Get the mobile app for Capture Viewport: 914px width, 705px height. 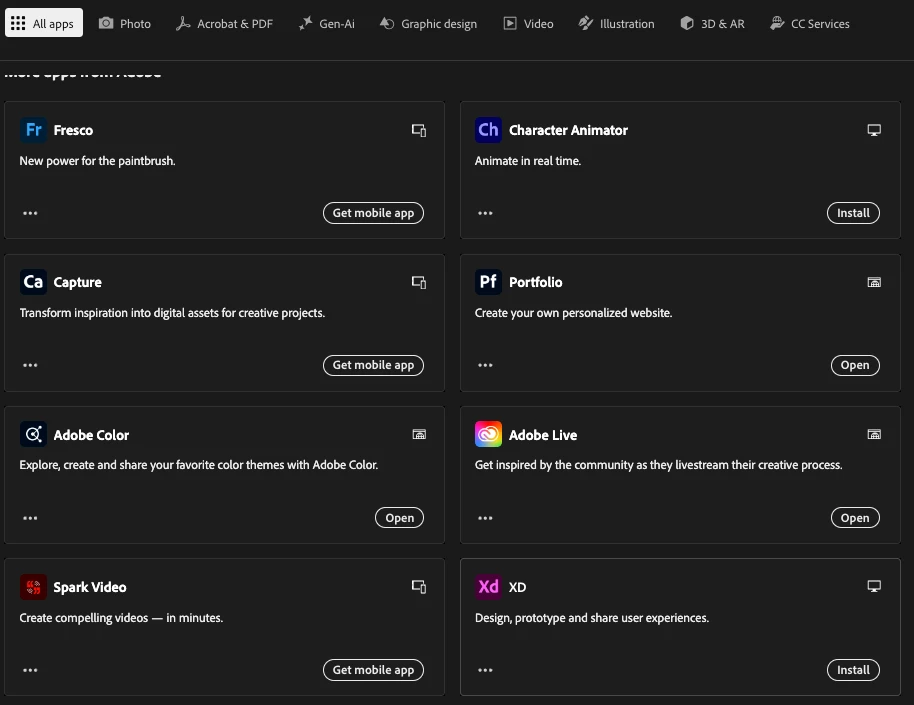pyautogui.click(x=373, y=365)
